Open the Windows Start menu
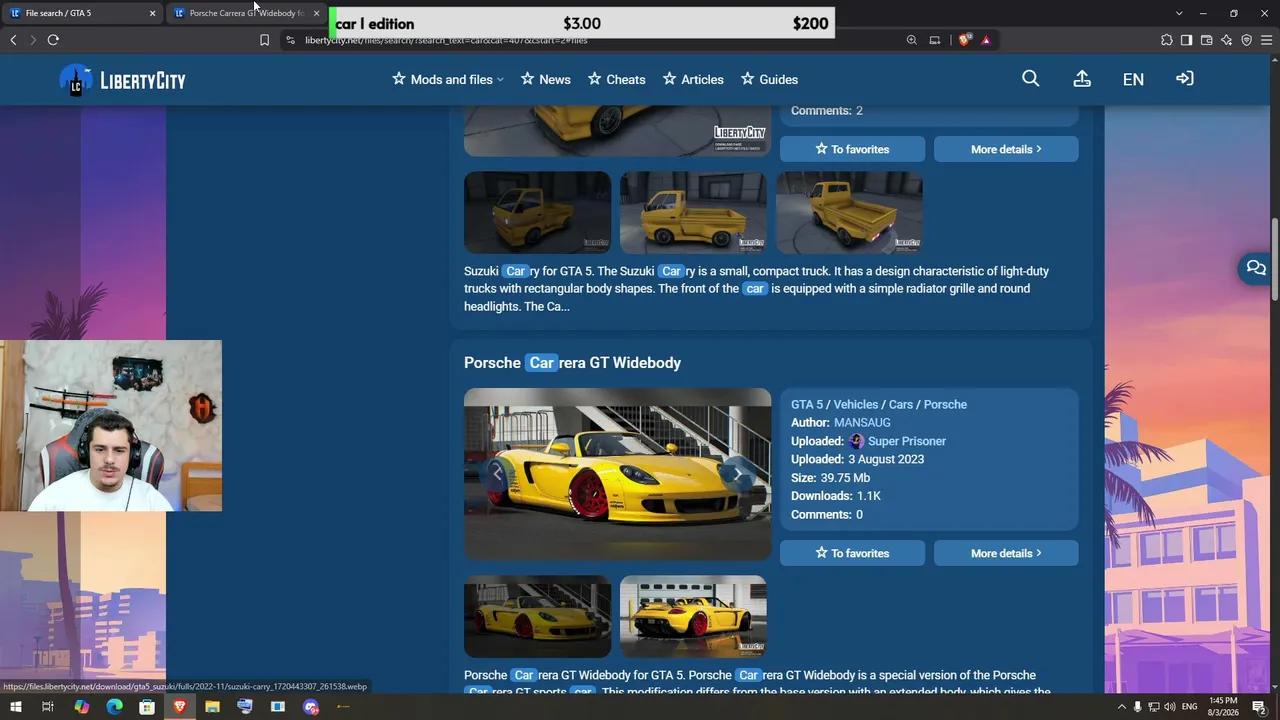This screenshot has width=1280, height=720. pyautogui.click(x=16, y=707)
